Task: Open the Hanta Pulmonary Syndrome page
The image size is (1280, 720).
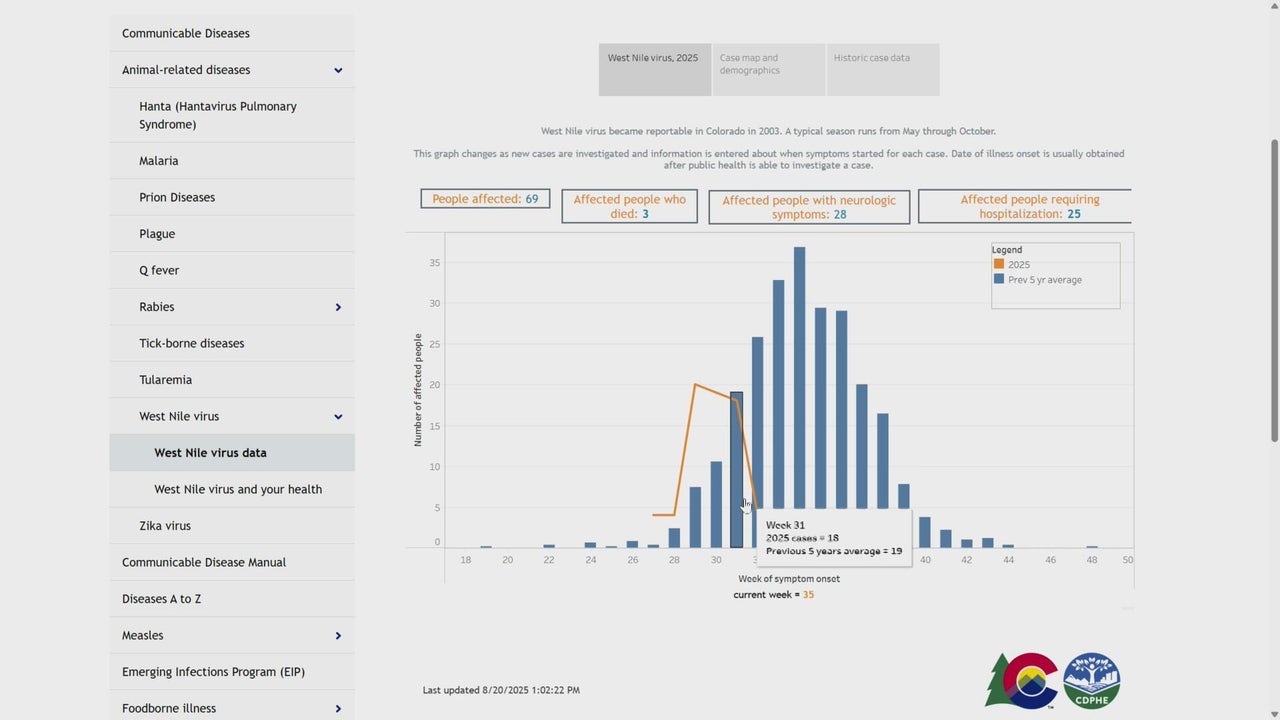Action: pos(218,115)
